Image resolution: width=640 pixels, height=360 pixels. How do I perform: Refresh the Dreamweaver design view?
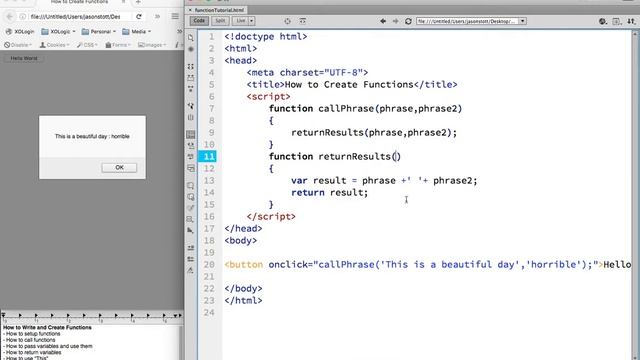pyautogui.click(x=408, y=21)
